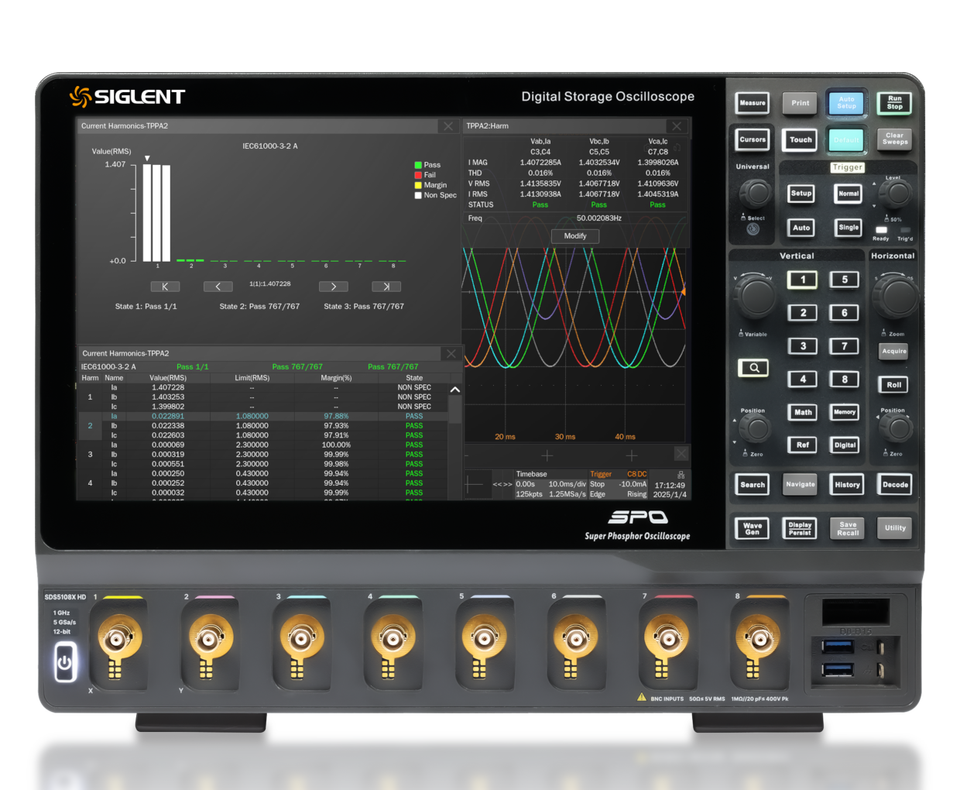This screenshot has width=960, height=790.
Task: Open the Measure menu button
Action: pyautogui.click(x=752, y=103)
